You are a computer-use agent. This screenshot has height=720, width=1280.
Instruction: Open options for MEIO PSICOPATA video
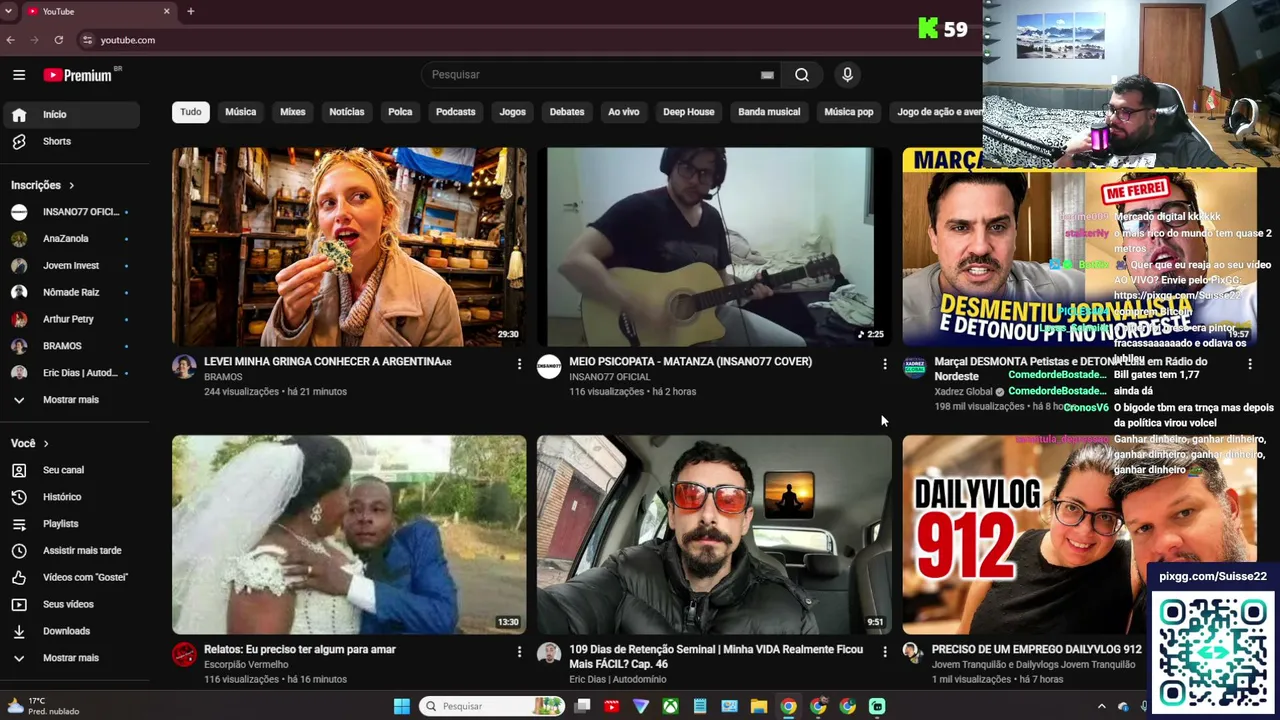click(885, 364)
